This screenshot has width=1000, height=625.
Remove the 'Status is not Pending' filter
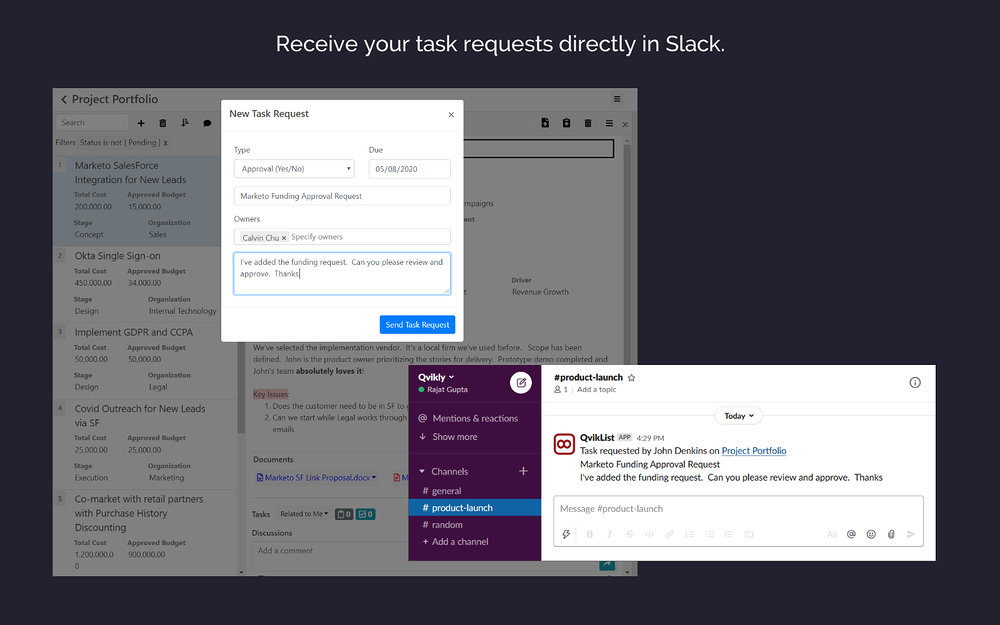(x=165, y=143)
